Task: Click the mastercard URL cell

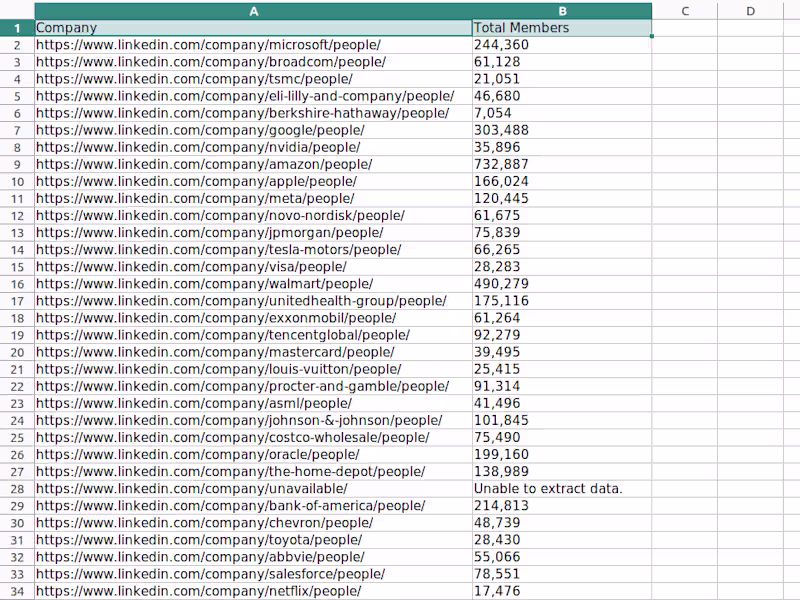Action: [x=254, y=353]
